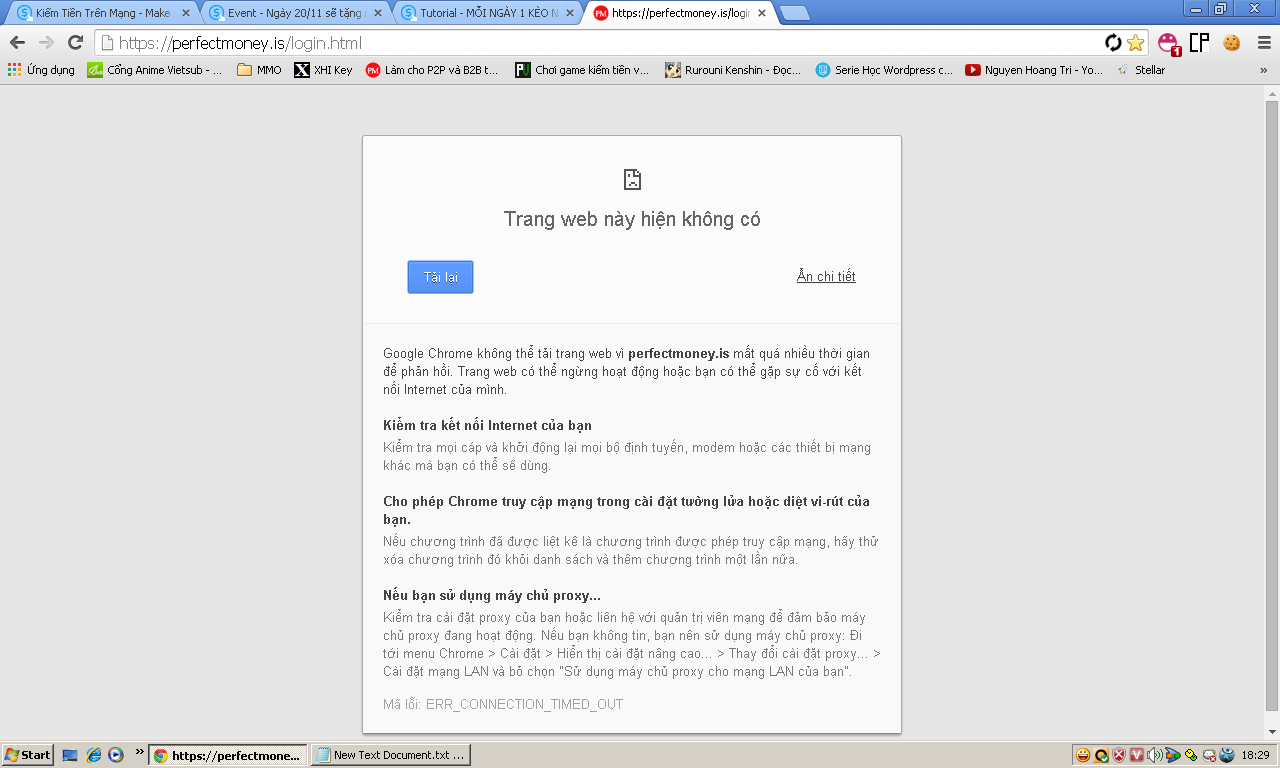This screenshot has width=1280, height=768.
Task: Open the volume speaker tray icon
Action: pos(1155,755)
